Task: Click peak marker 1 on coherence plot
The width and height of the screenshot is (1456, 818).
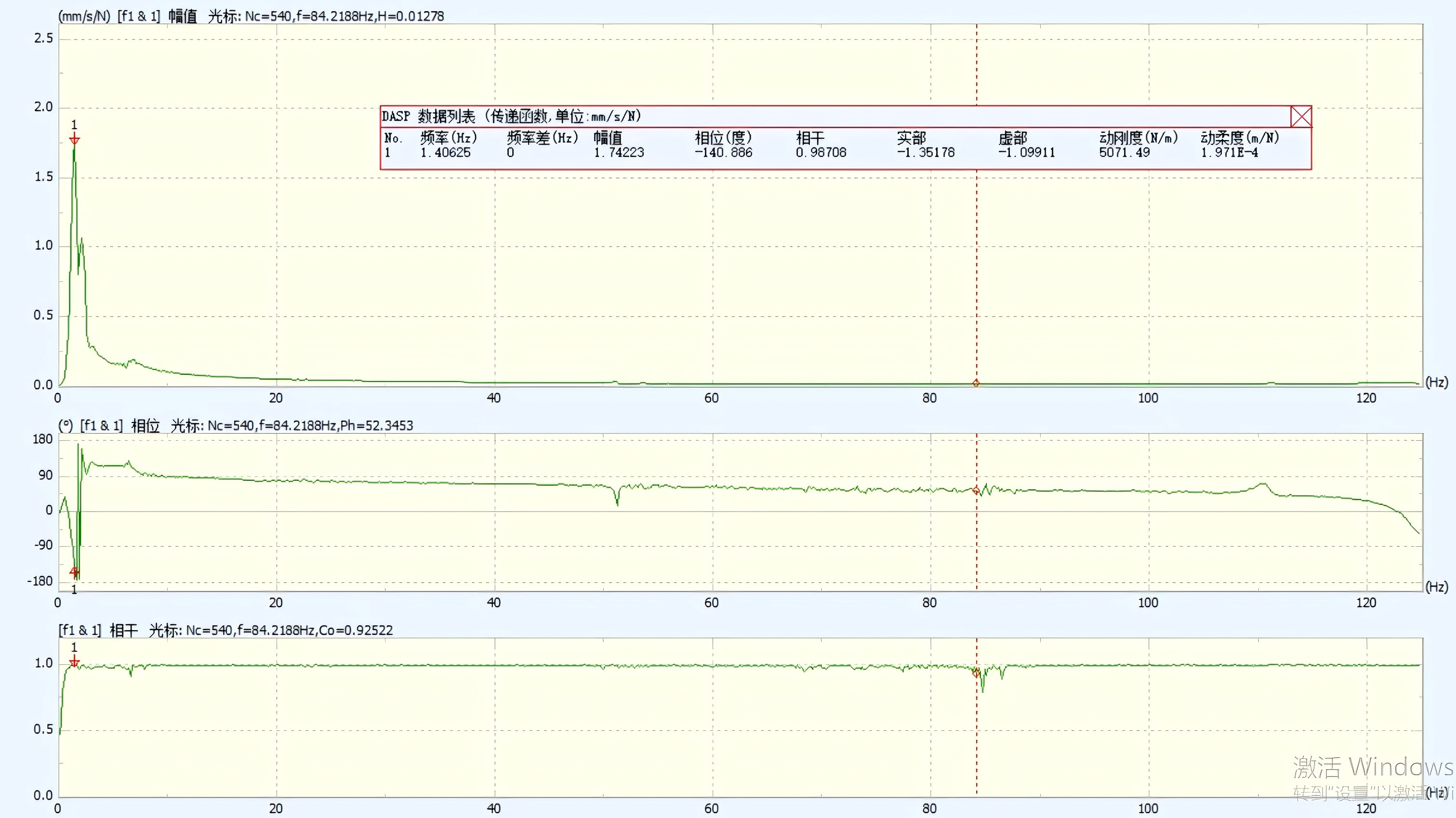Action: coord(74,662)
